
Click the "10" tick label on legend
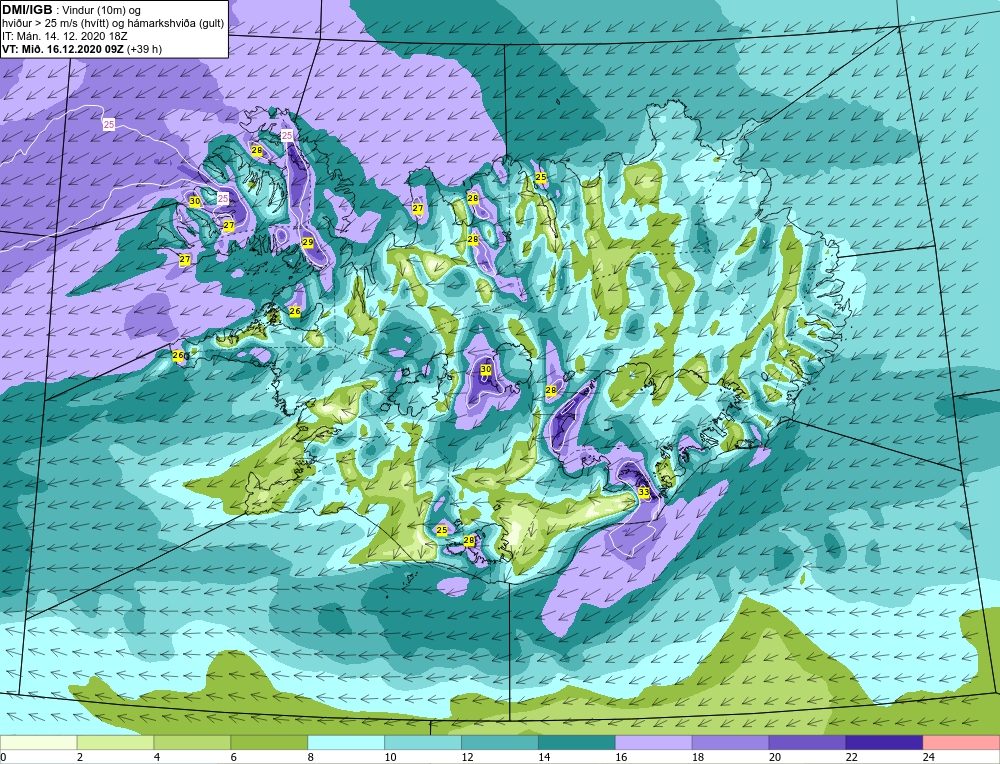(x=390, y=757)
